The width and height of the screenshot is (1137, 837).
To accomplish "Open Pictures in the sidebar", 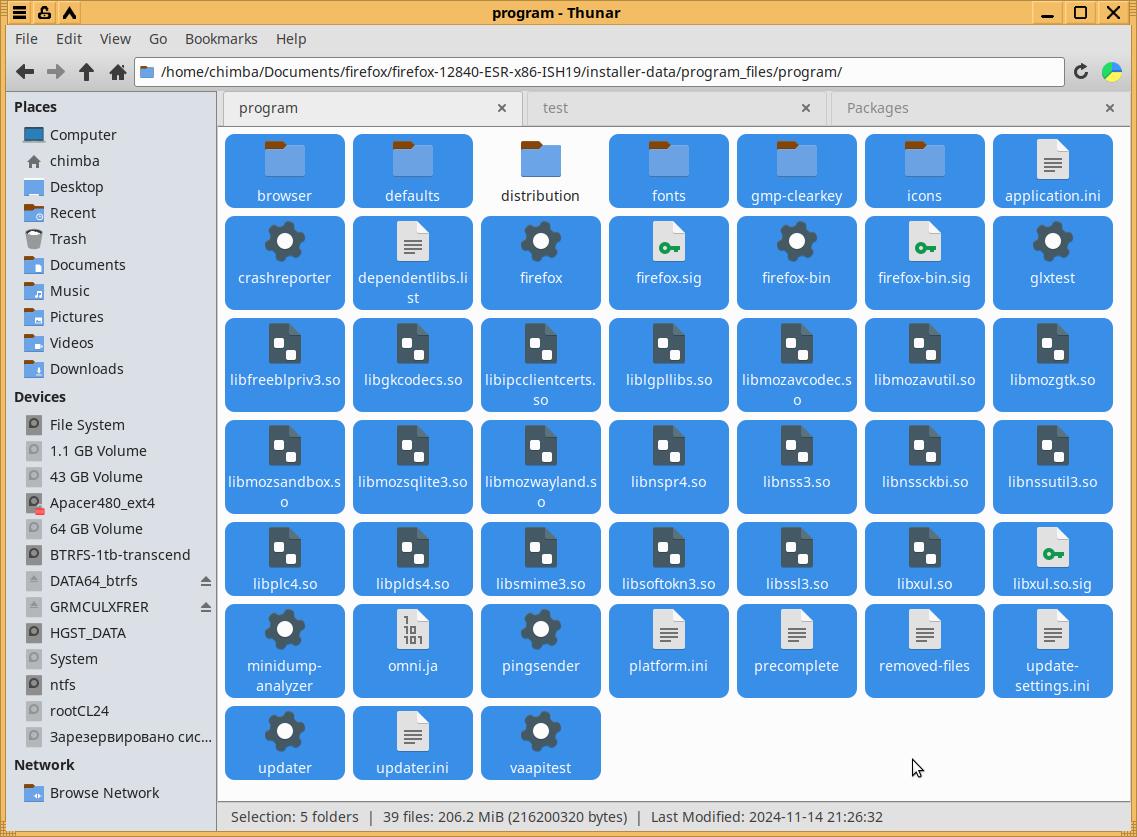I will [x=111, y=317].
